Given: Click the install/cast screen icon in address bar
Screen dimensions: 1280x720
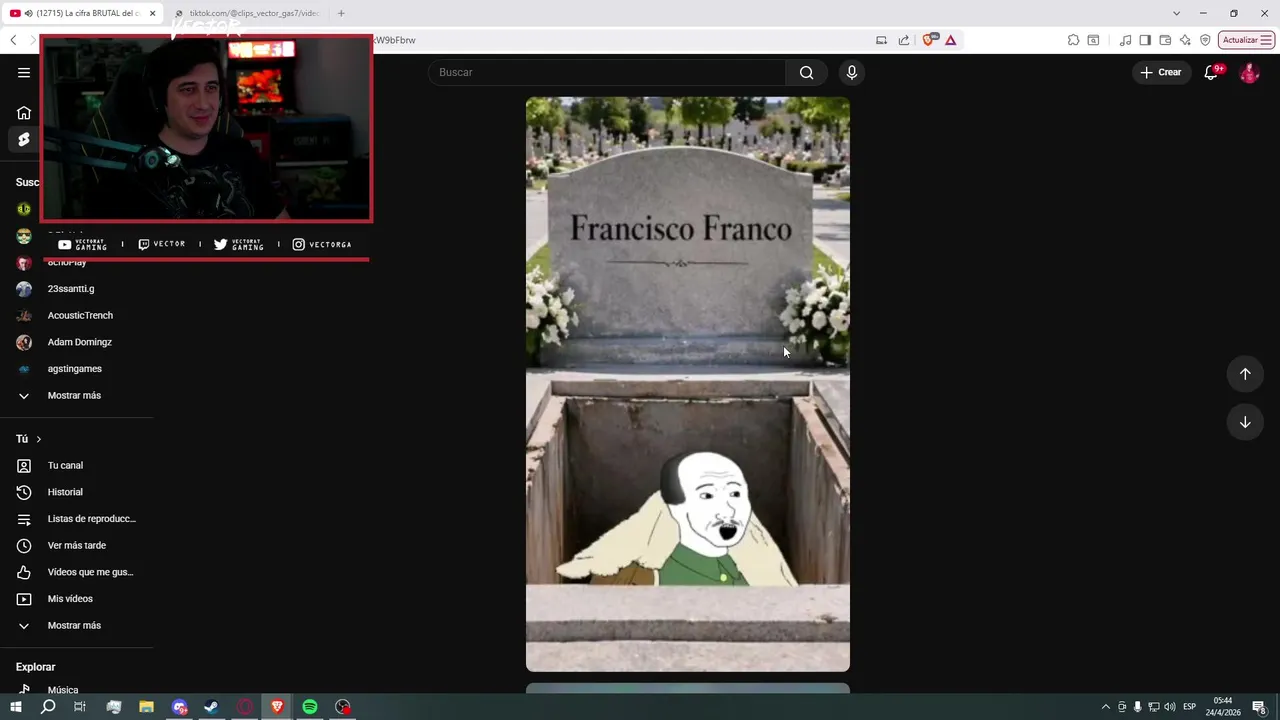Looking at the screenshot, I should [881, 40].
